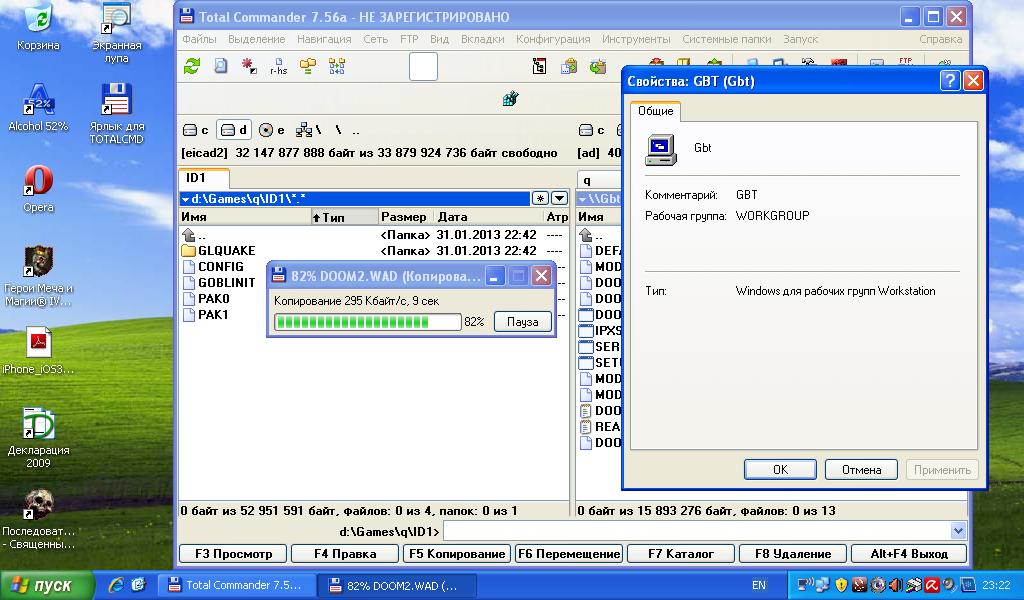Viewport: 1024px width, 600px height.
Task: Select the GOBLINIT file in left panel
Action: 219,283
